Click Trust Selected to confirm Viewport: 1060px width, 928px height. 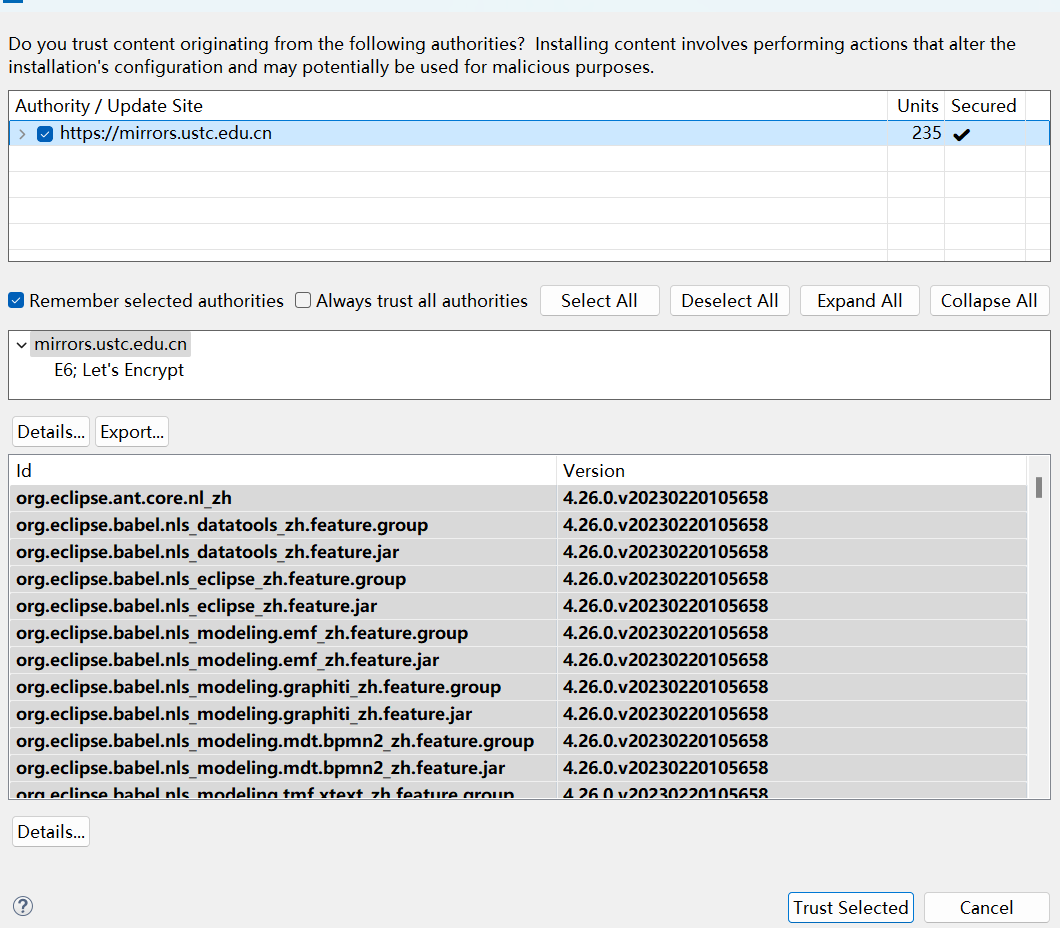coord(850,907)
